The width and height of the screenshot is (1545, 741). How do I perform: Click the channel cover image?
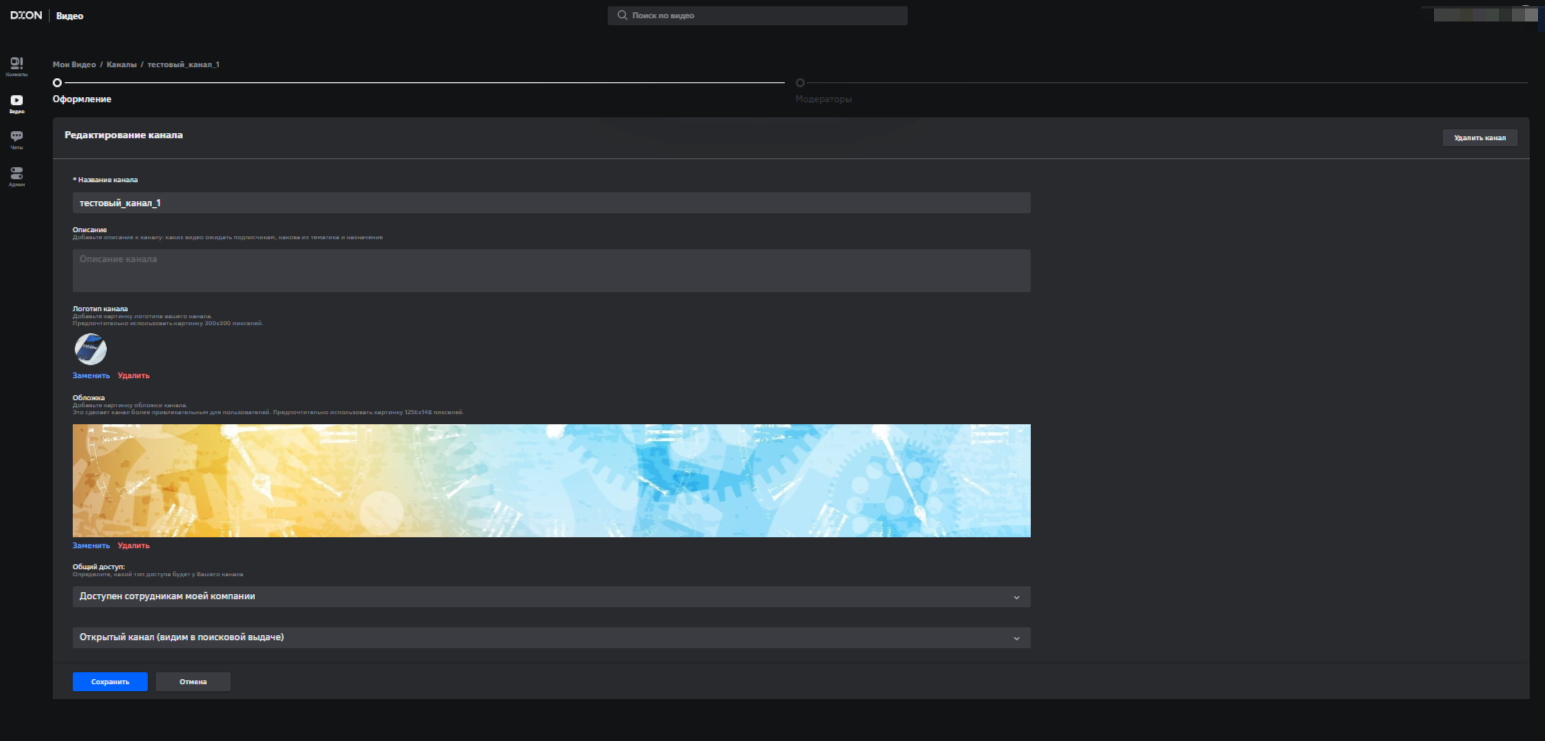pyautogui.click(x=551, y=480)
